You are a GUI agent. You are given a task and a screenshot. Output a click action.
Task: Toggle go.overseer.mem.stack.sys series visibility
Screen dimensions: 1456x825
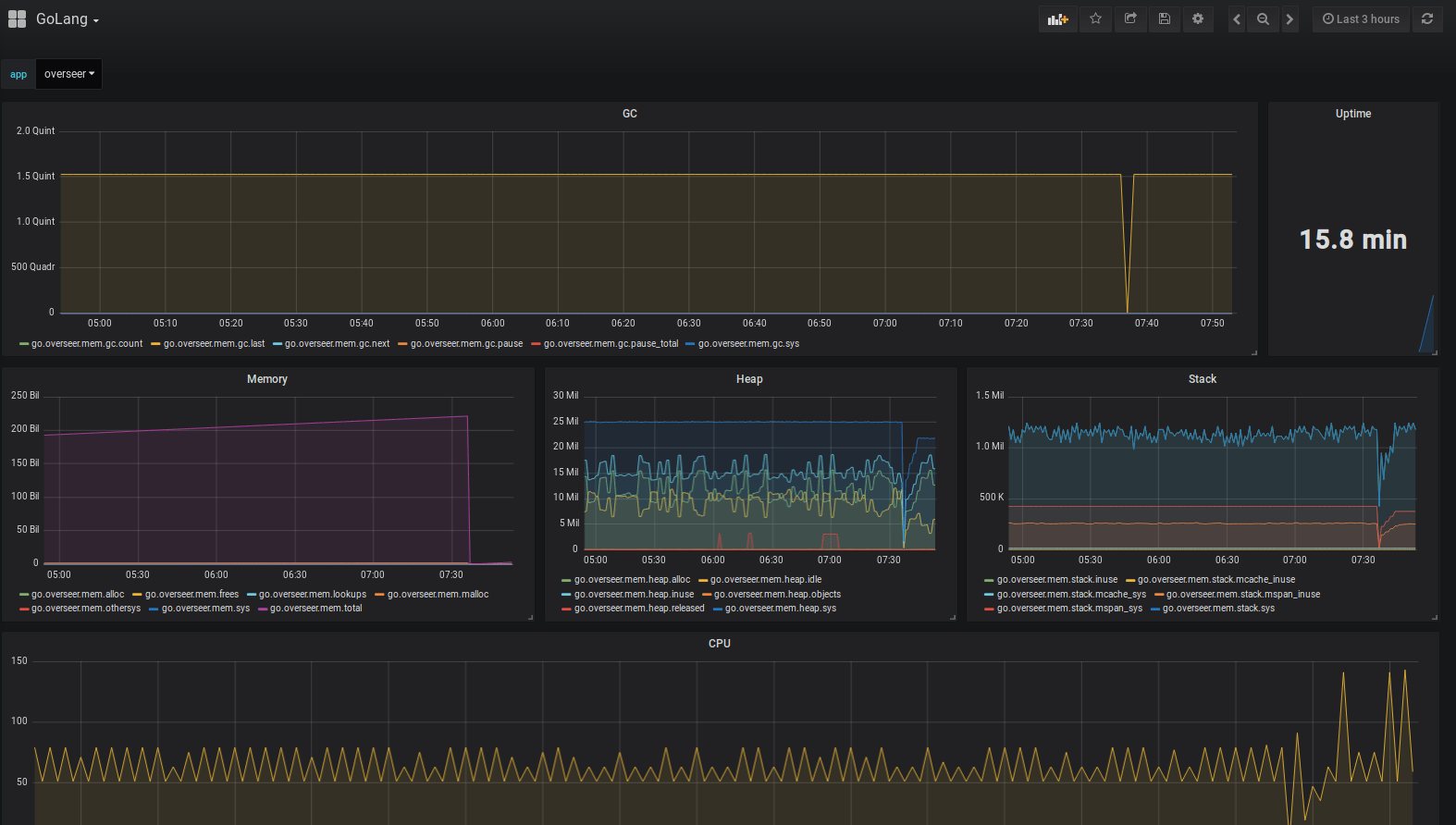(1218, 609)
